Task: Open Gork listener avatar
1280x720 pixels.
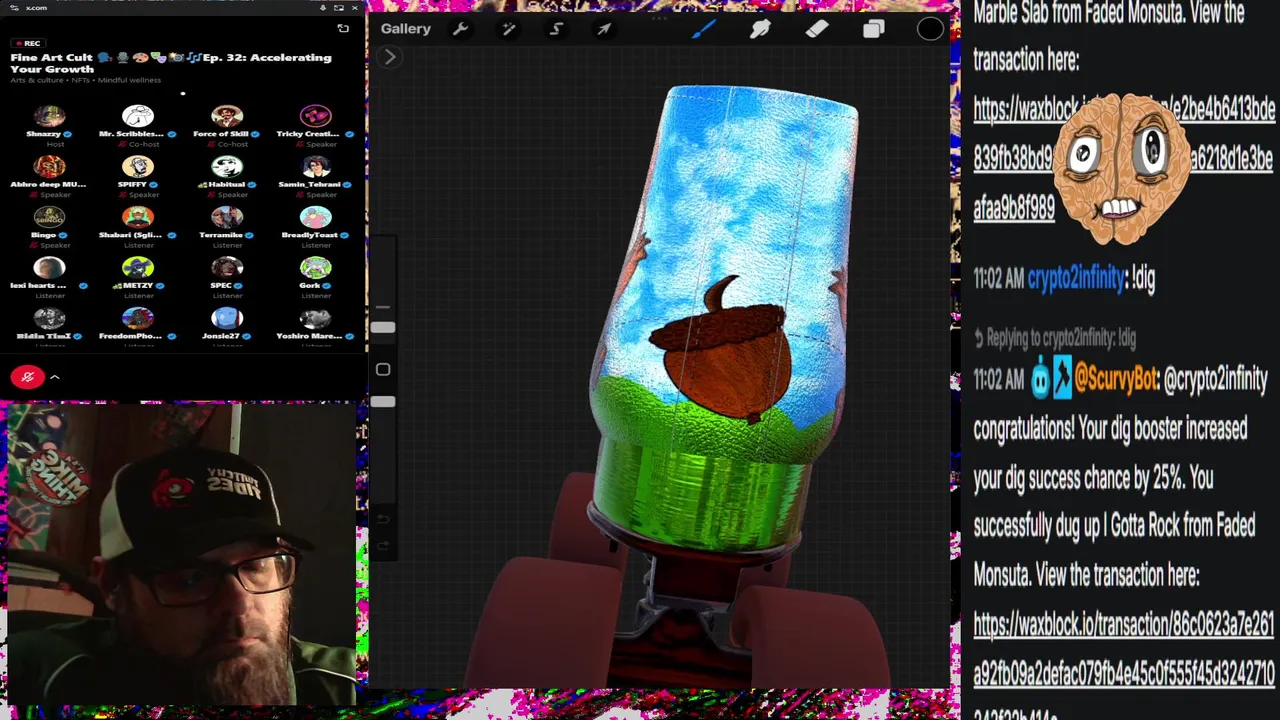Action: tap(316, 268)
